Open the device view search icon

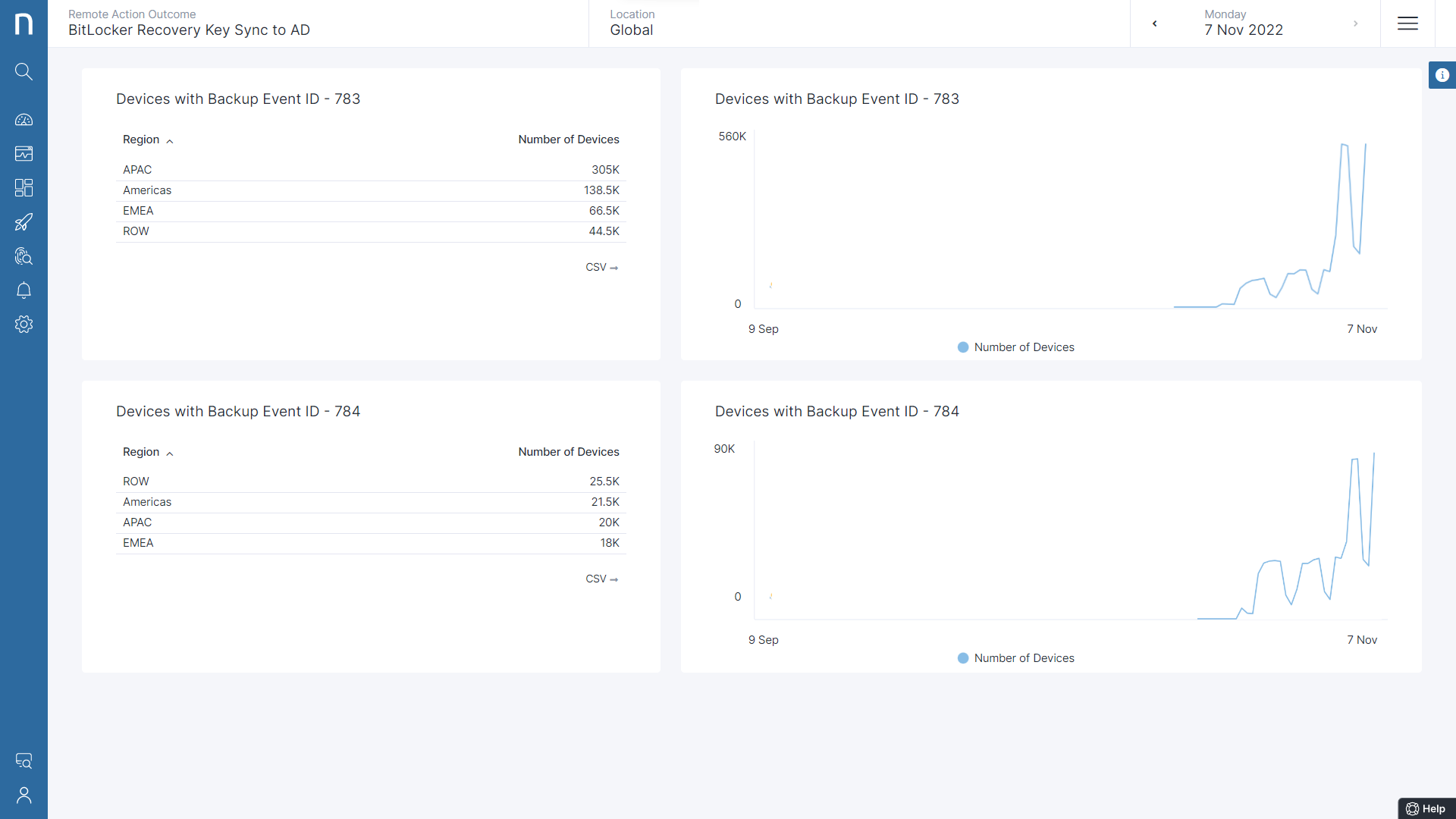click(24, 761)
